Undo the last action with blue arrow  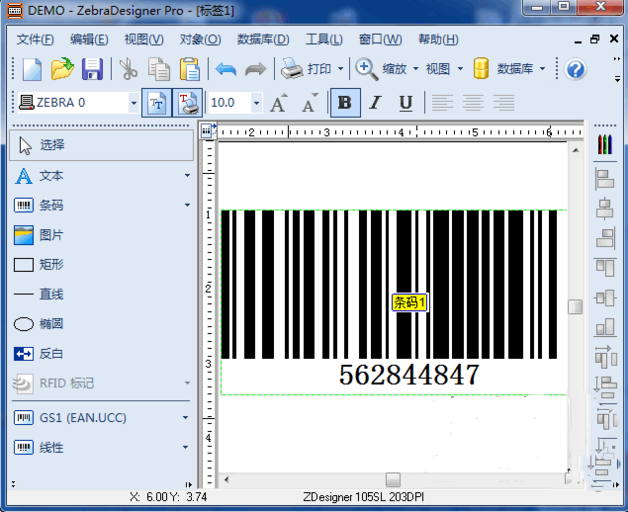(225, 69)
